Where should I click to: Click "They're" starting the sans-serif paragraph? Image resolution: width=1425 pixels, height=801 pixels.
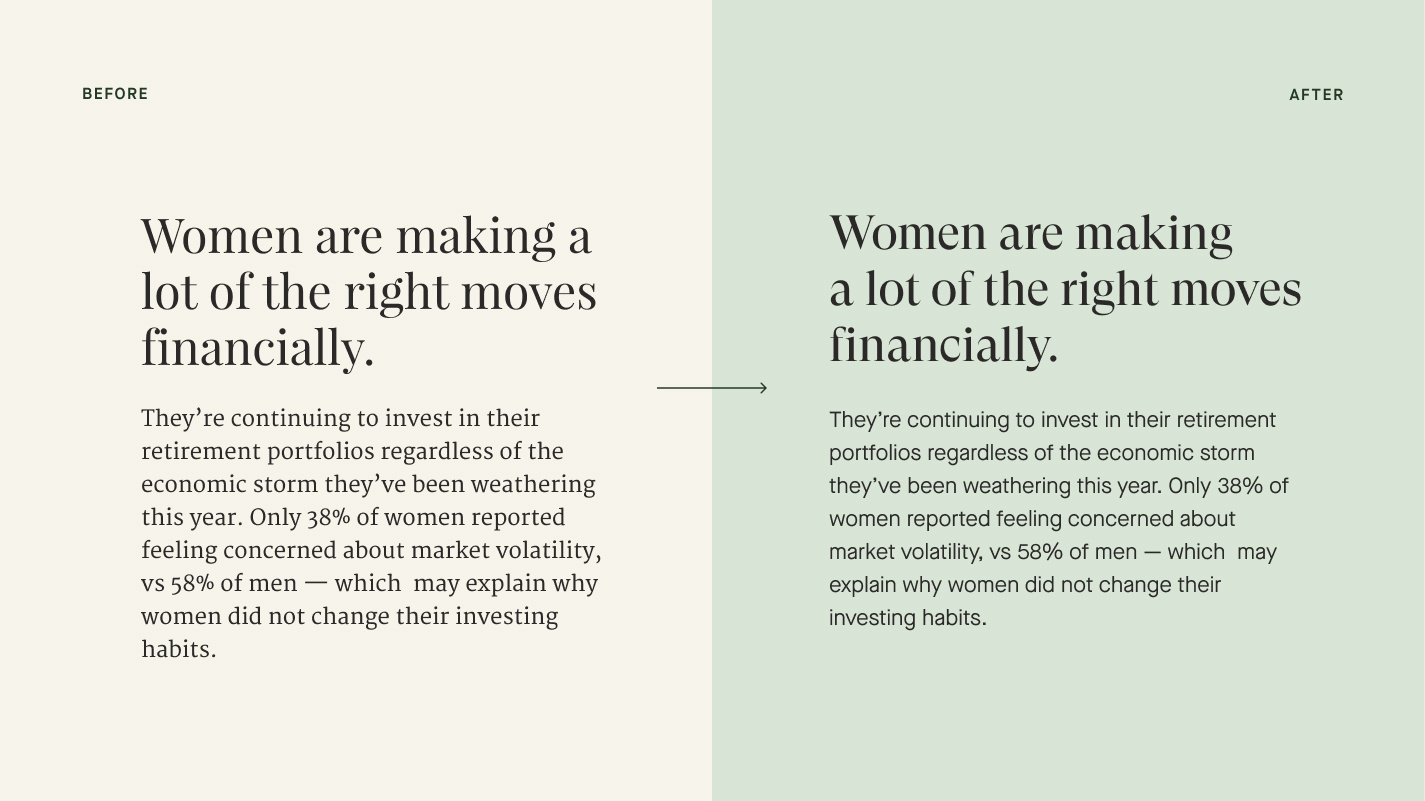click(865, 420)
